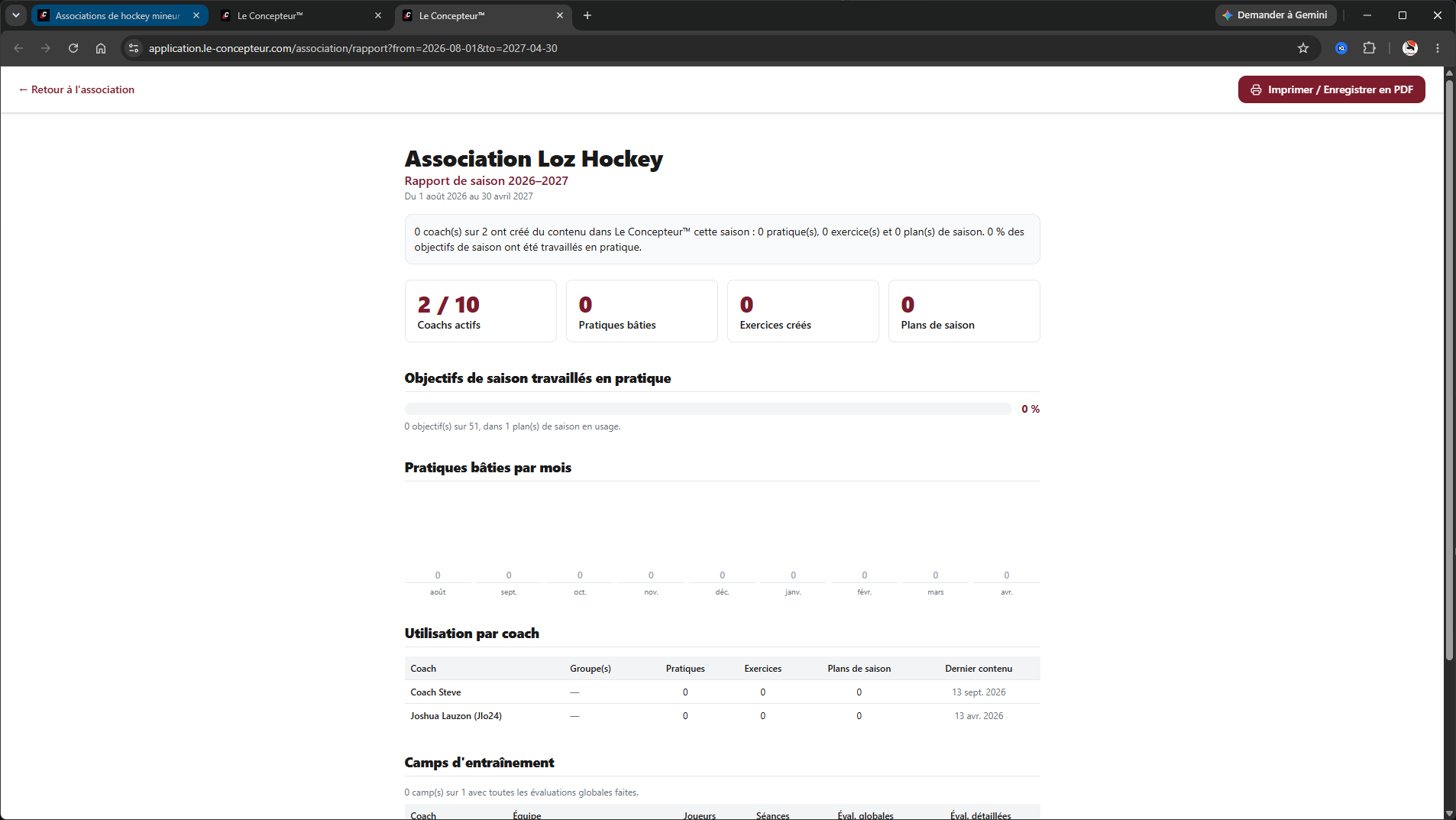The image size is (1456, 820).
Task: Reload the page with the refresh icon
Action: click(73, 48)
